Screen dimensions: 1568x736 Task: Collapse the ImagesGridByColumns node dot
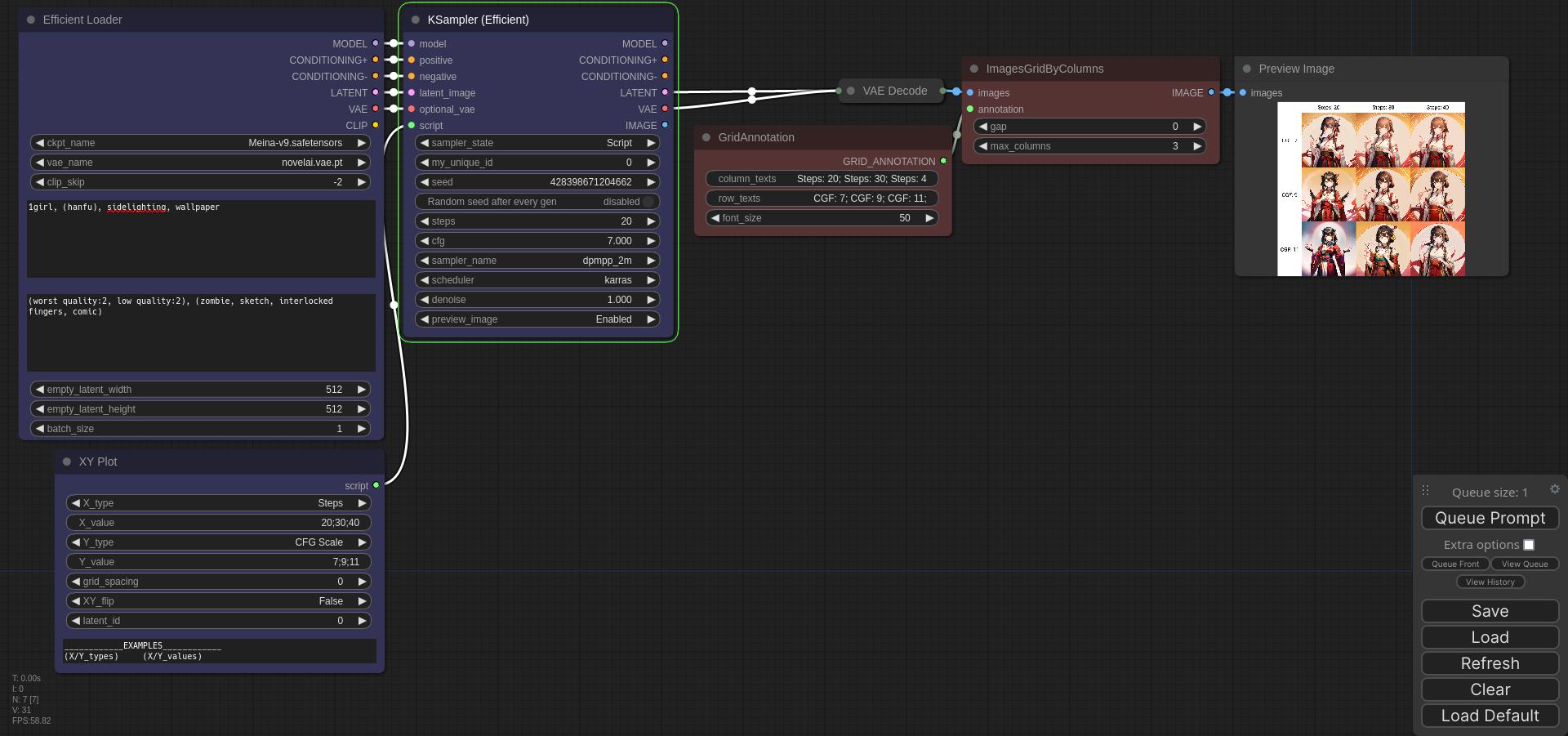[974, 69]
